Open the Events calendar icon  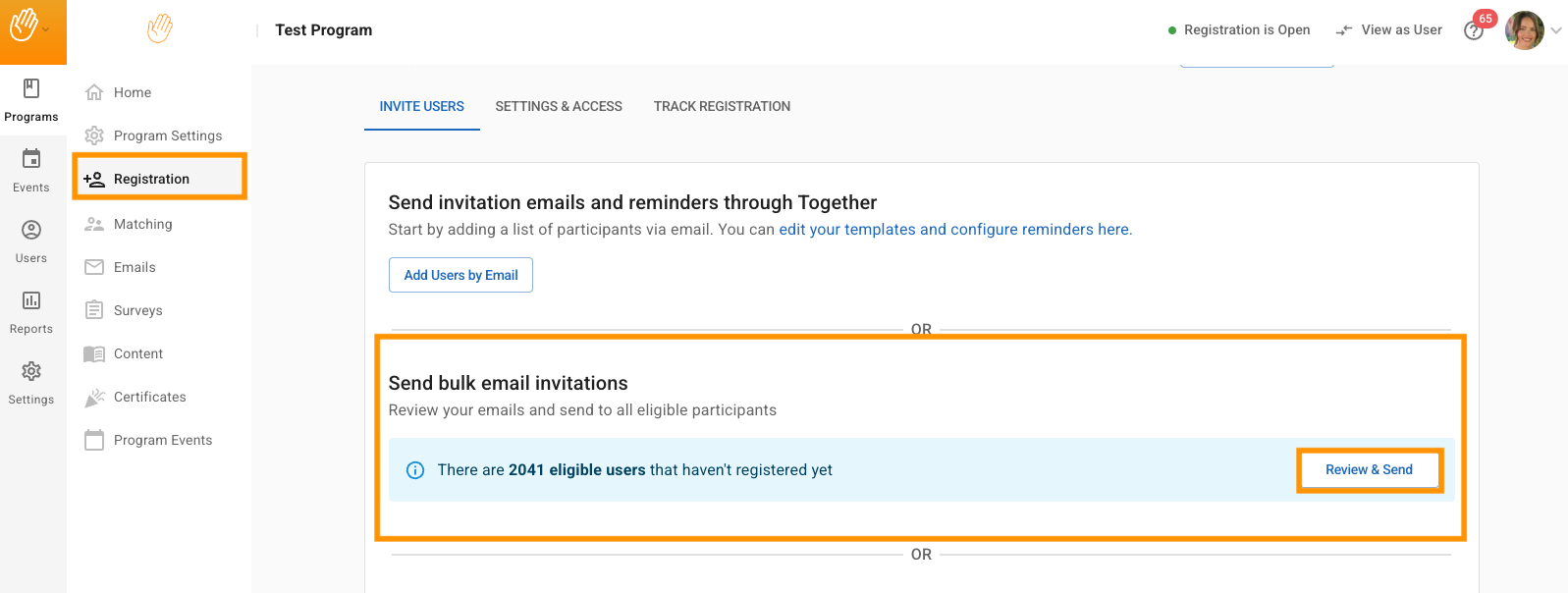coord(31,159)
